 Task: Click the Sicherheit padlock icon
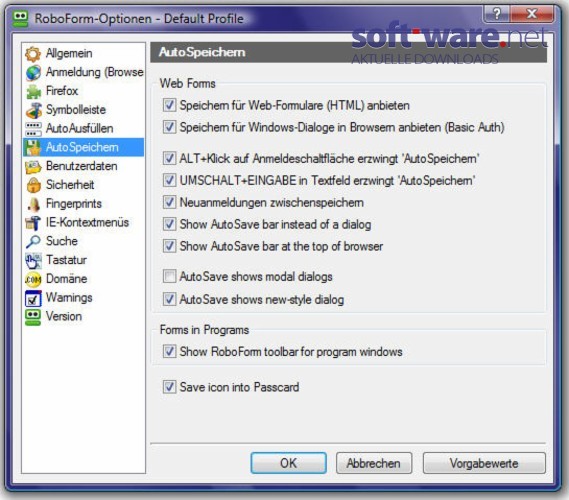click(33, 185)
